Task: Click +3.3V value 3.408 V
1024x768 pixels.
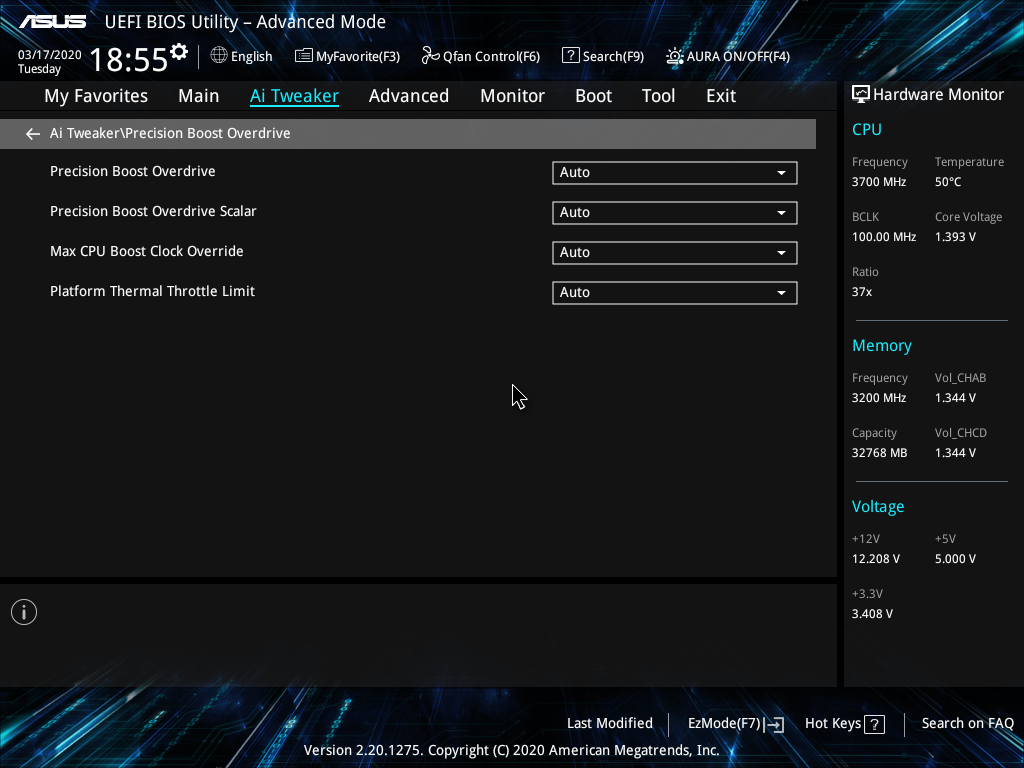Action: 872,614
